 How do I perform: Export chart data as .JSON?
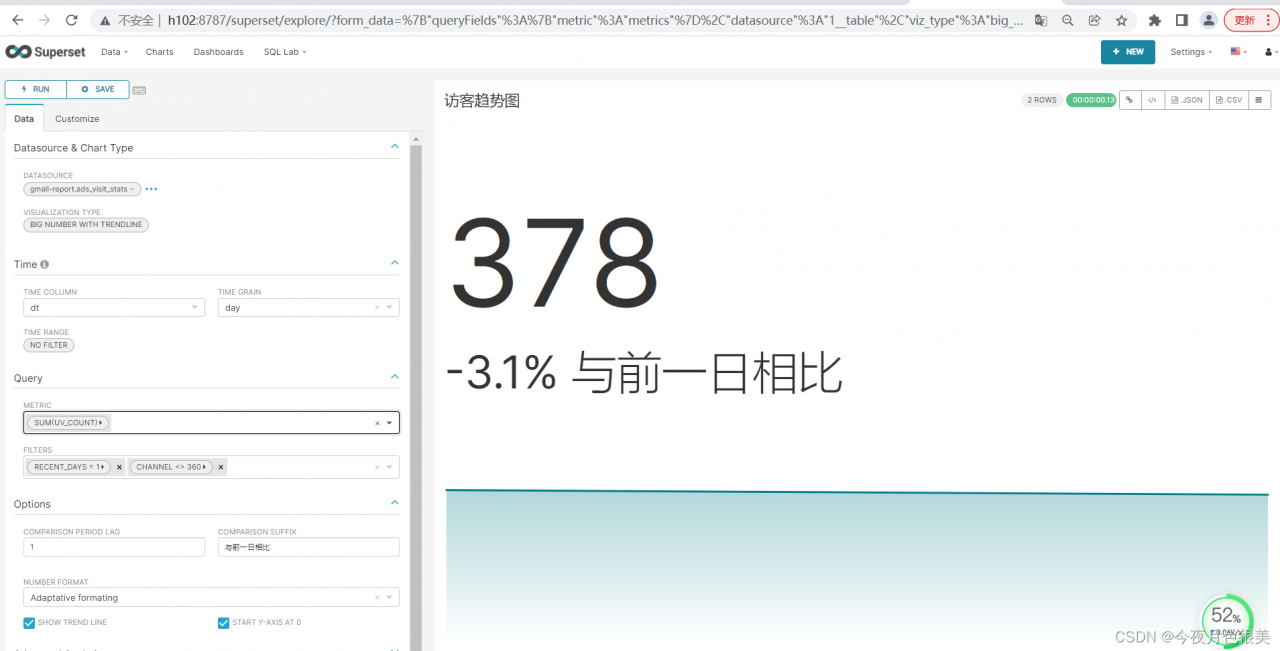(1186, 99)
